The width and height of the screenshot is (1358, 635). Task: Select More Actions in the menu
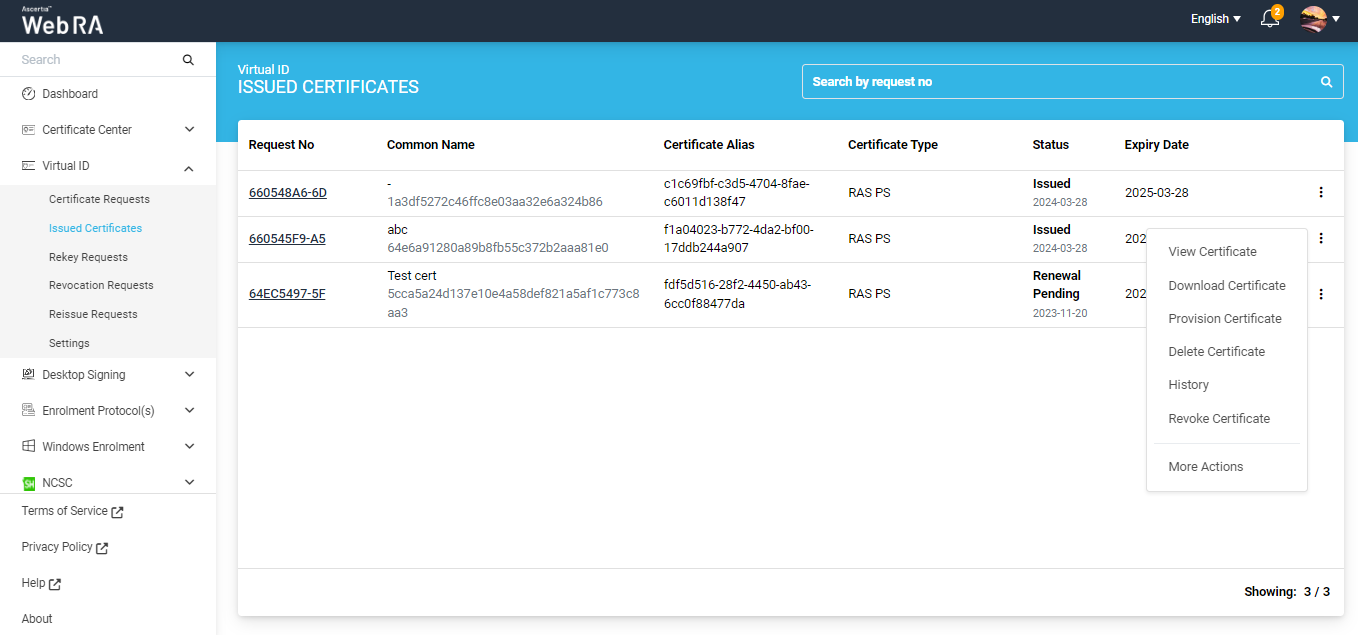tap(1205, 467)
